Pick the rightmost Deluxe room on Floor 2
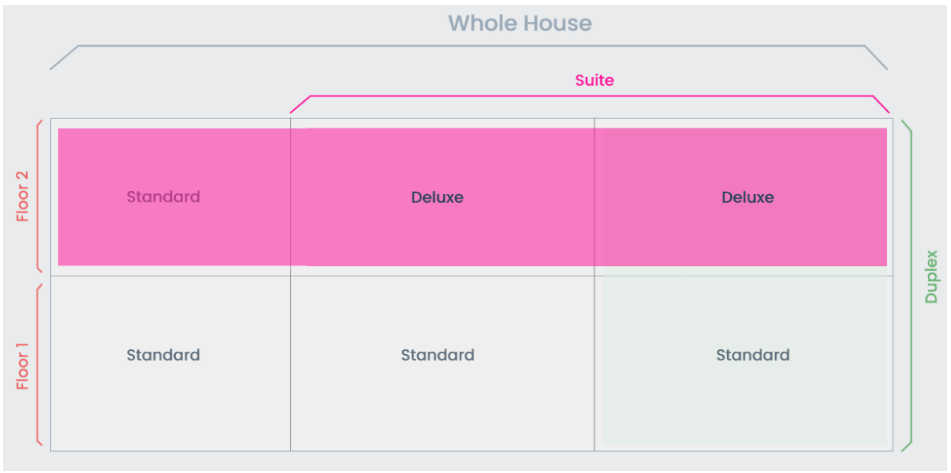This screenshot has width=951, height=473. pos(747,197)
